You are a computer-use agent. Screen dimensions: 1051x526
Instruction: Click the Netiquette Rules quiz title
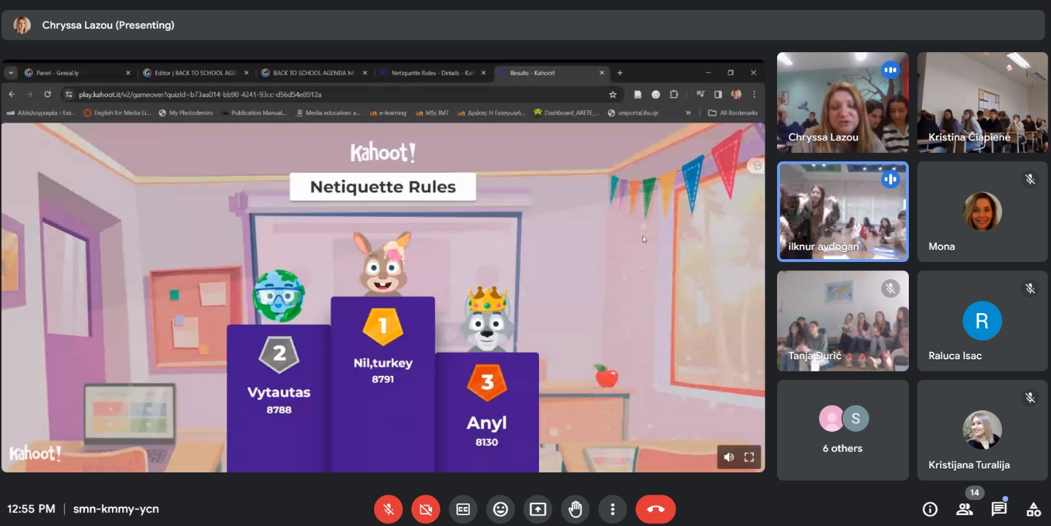pyautogui.click(x=383, y=187)
